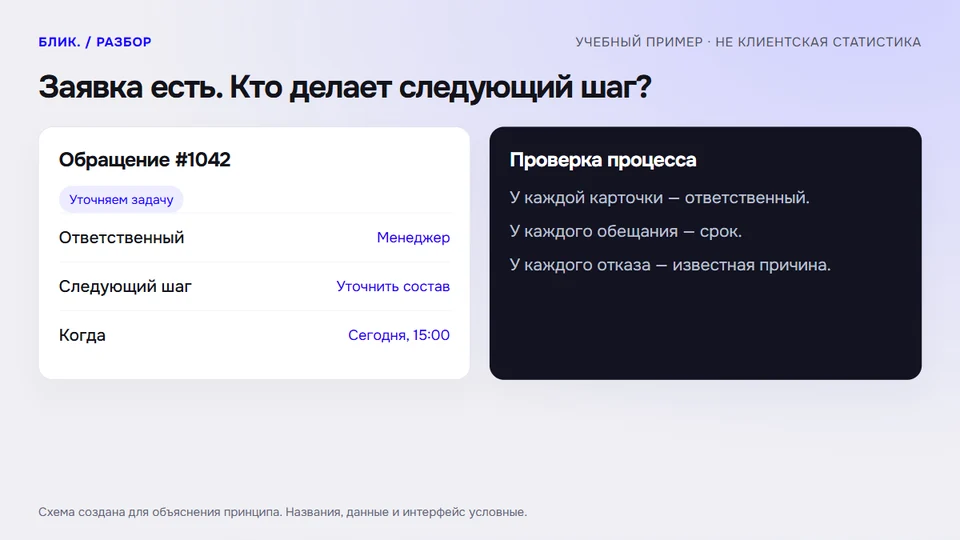This screenshot has height=540, width=960.
Task: Click 'УЧЕБНЫЙ ПРИМЕР · НЕ КЛИЕНТСКАЯ СТАТИСТИКА' note
Action: click(x=748, y=42)
